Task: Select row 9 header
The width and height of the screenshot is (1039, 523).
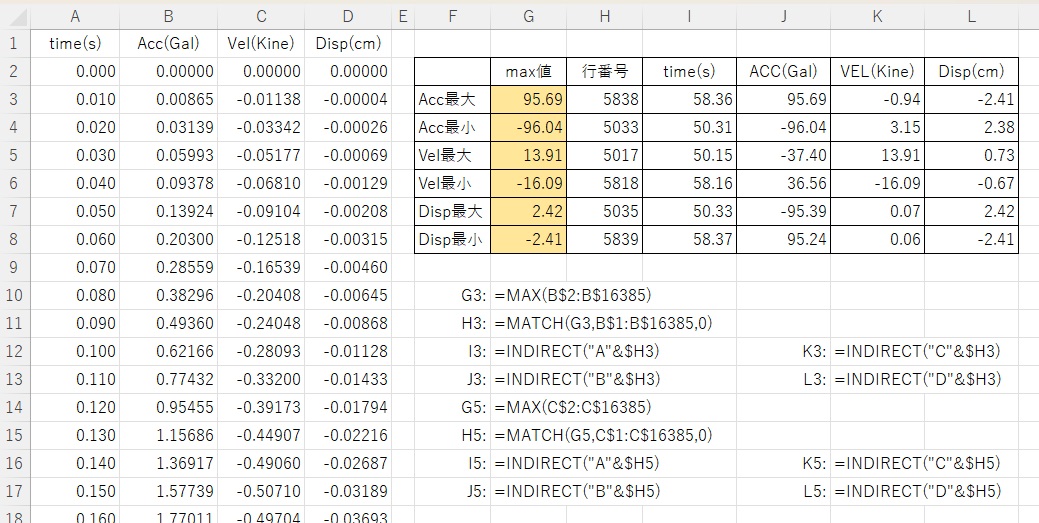Action: [x=14, y=268]
